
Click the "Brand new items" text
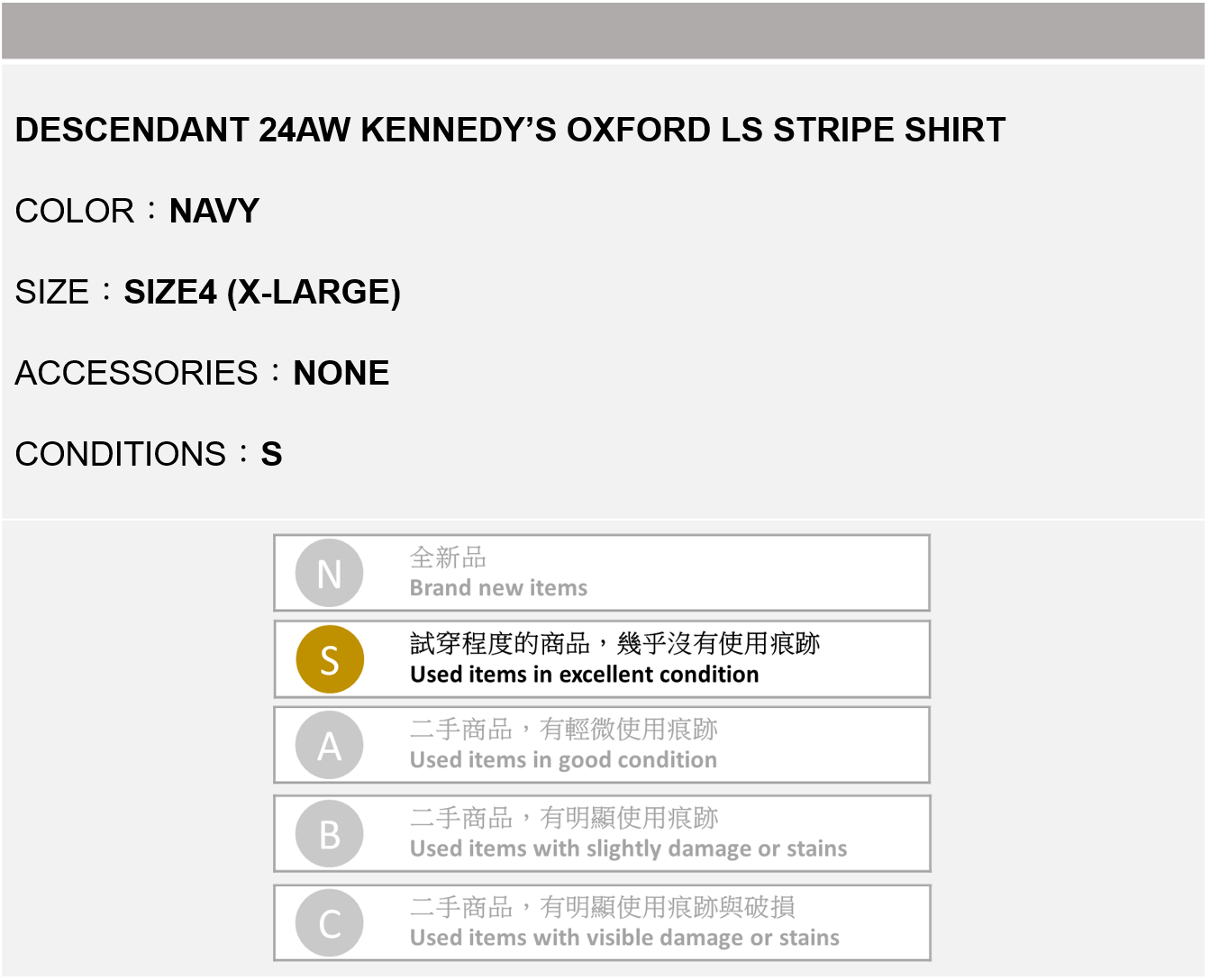(498, 588)
